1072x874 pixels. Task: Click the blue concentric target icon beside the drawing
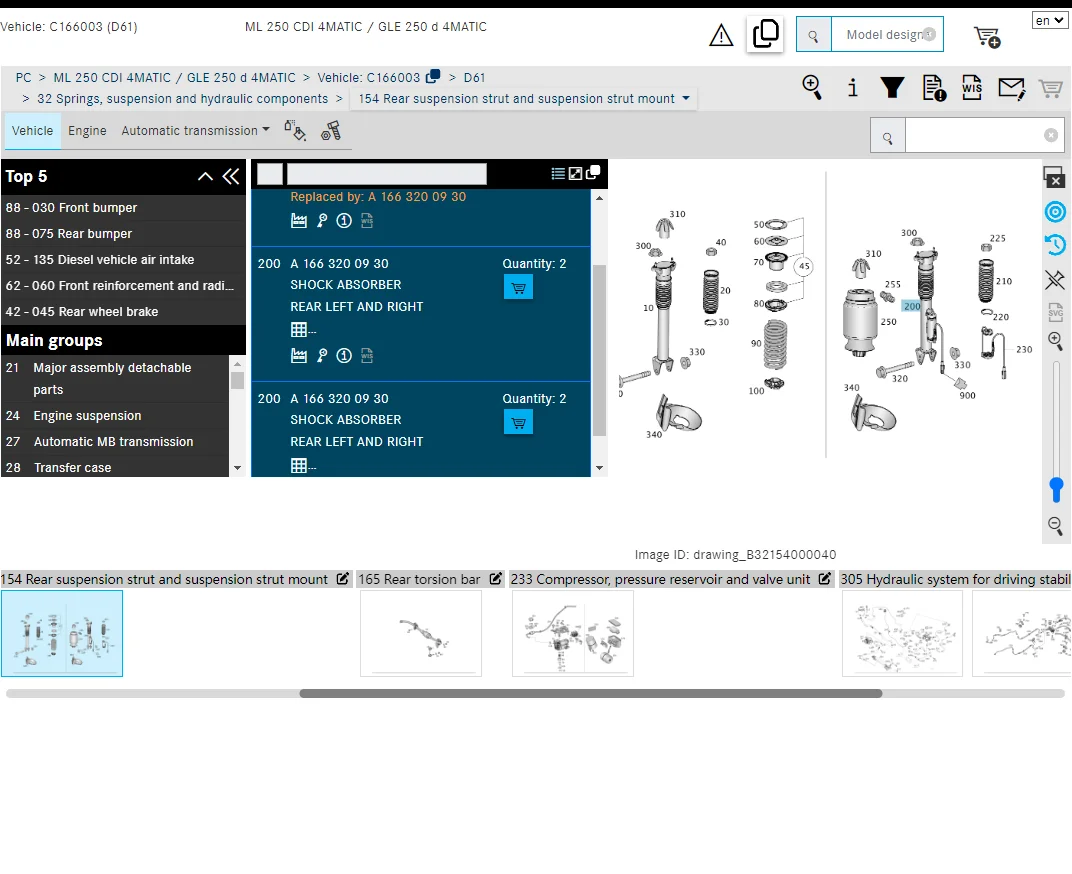1056,212
